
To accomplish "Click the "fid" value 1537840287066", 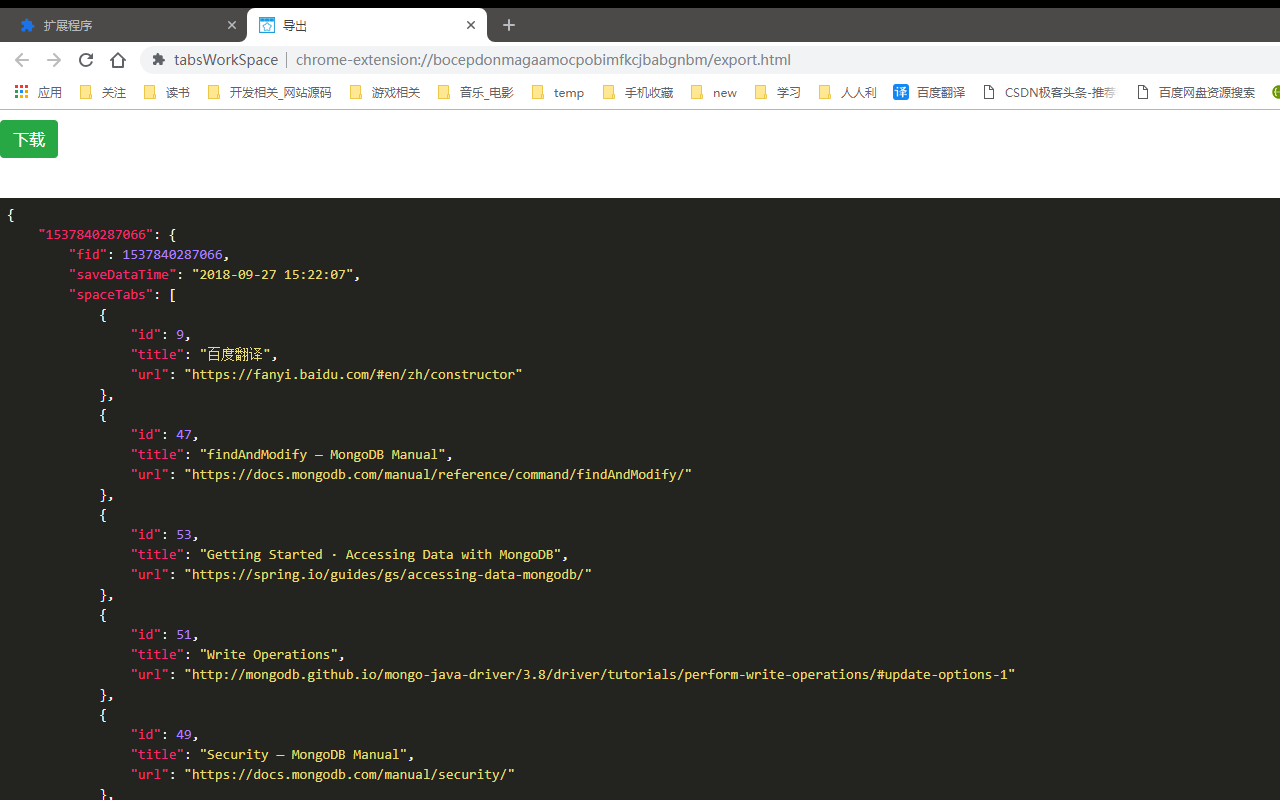I will (172, 255).
